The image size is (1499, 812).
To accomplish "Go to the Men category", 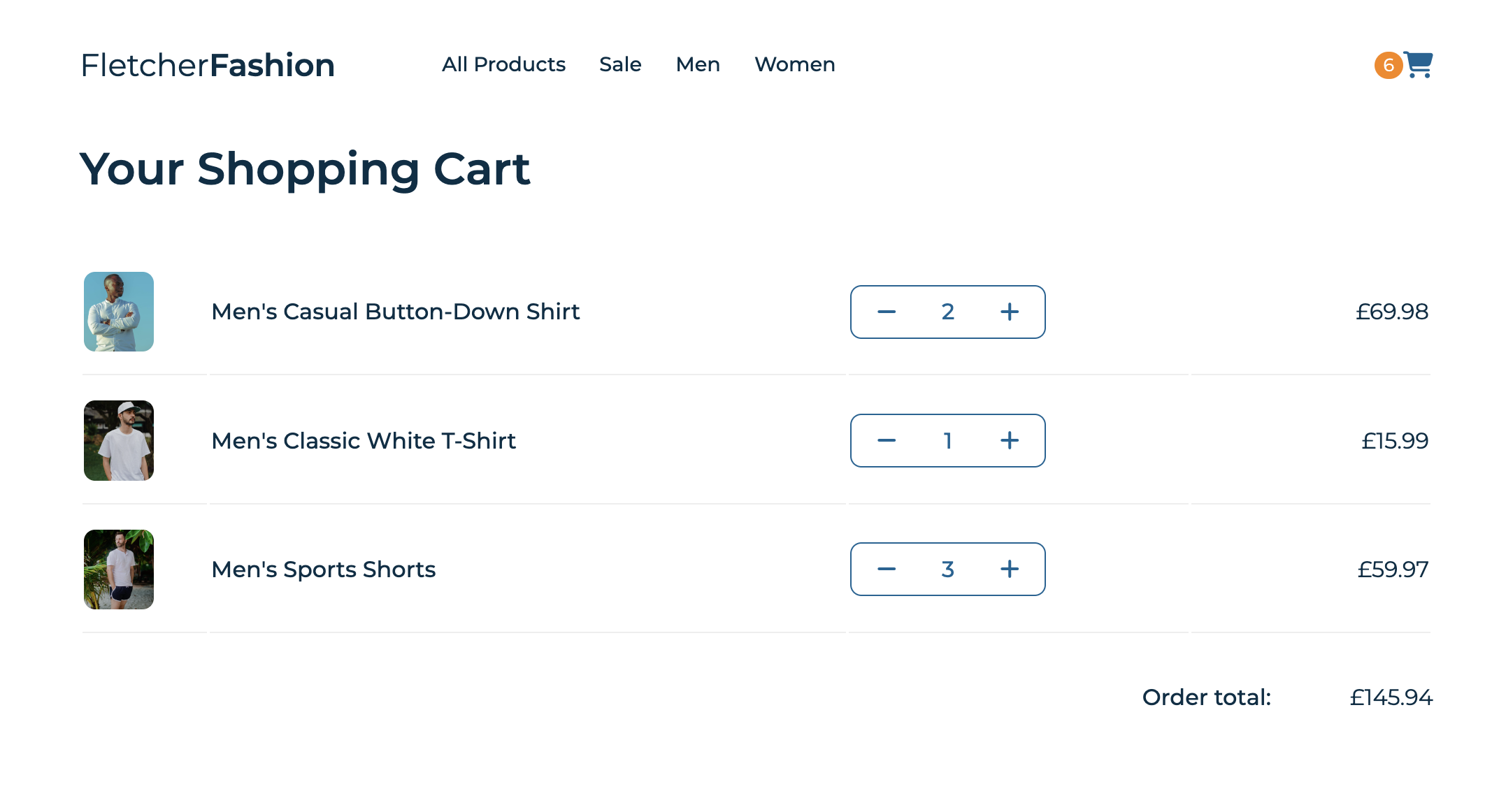I will 698,64.
